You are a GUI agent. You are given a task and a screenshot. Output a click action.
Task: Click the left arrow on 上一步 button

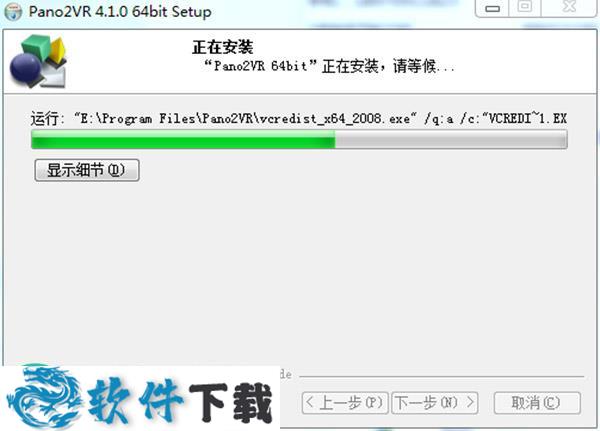[310, 403]
